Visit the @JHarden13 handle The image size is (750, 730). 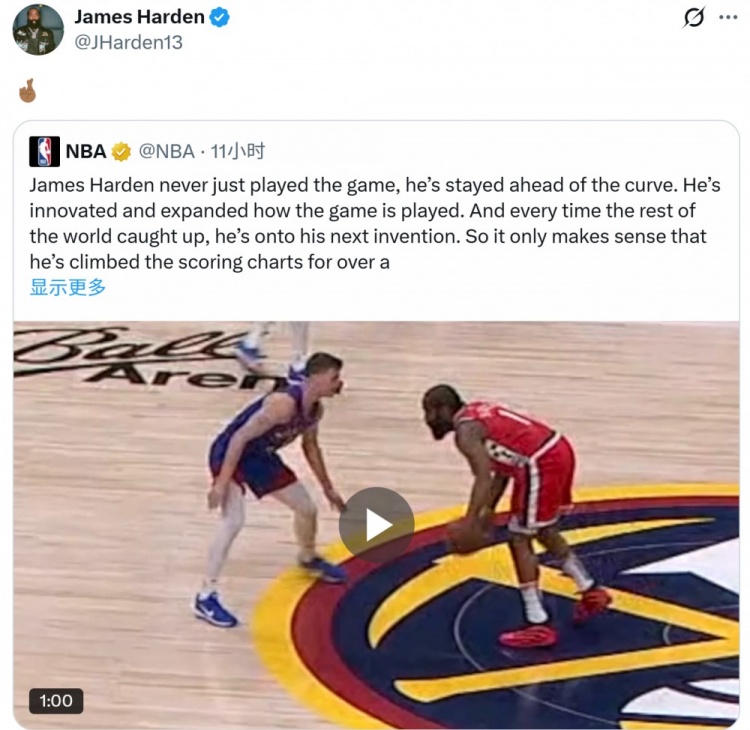click(x=128, y=42)
